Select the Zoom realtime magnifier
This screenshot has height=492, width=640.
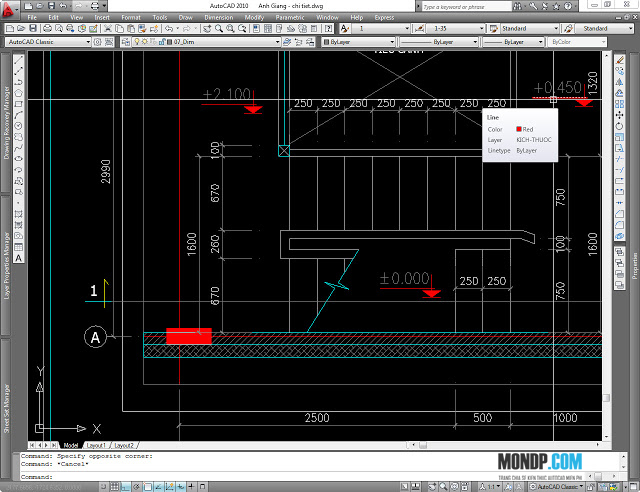point(219,29)
